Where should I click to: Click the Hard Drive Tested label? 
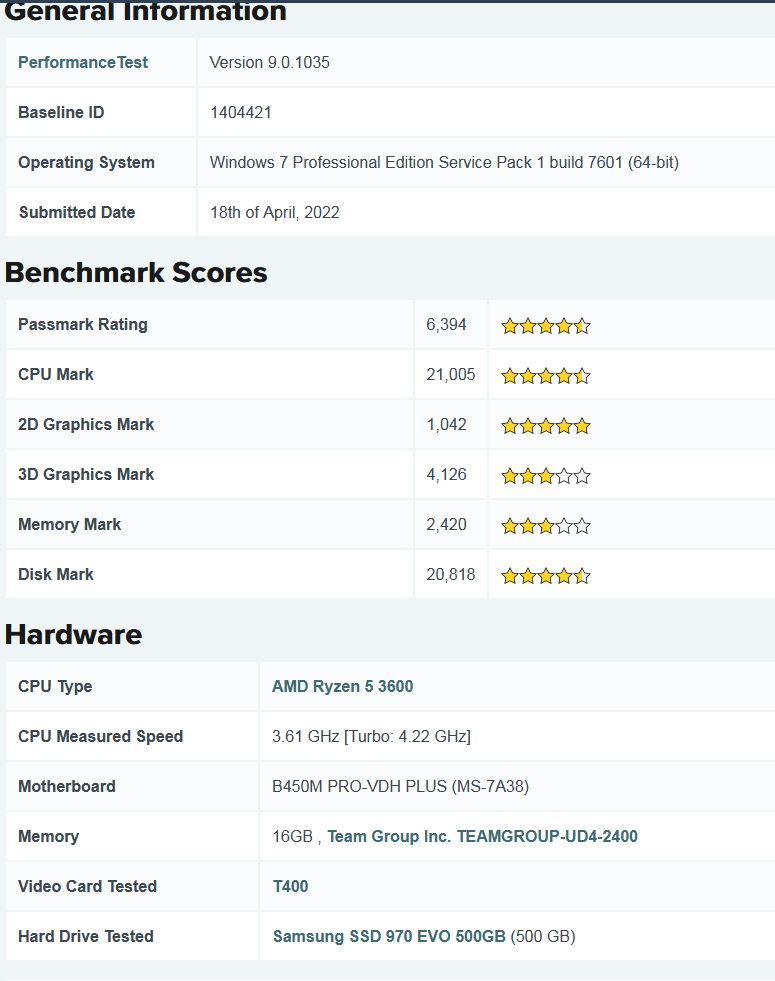click(86, 937)
